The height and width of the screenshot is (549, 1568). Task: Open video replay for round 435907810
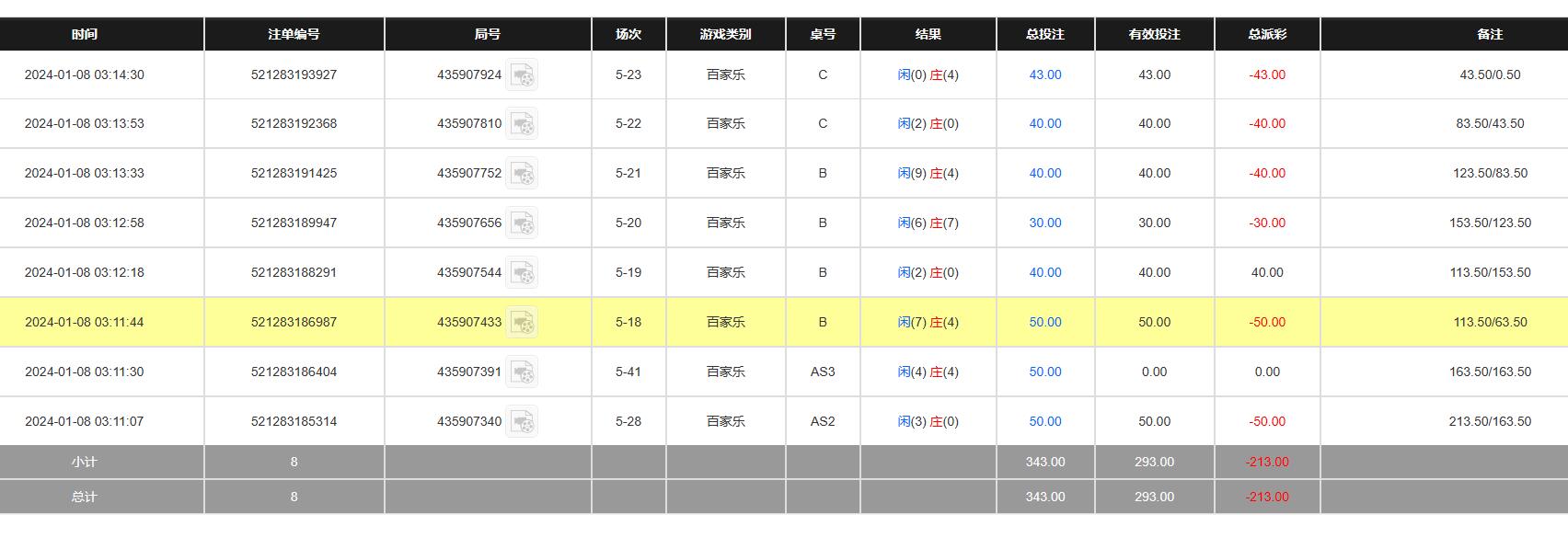(x=522, y=123)
